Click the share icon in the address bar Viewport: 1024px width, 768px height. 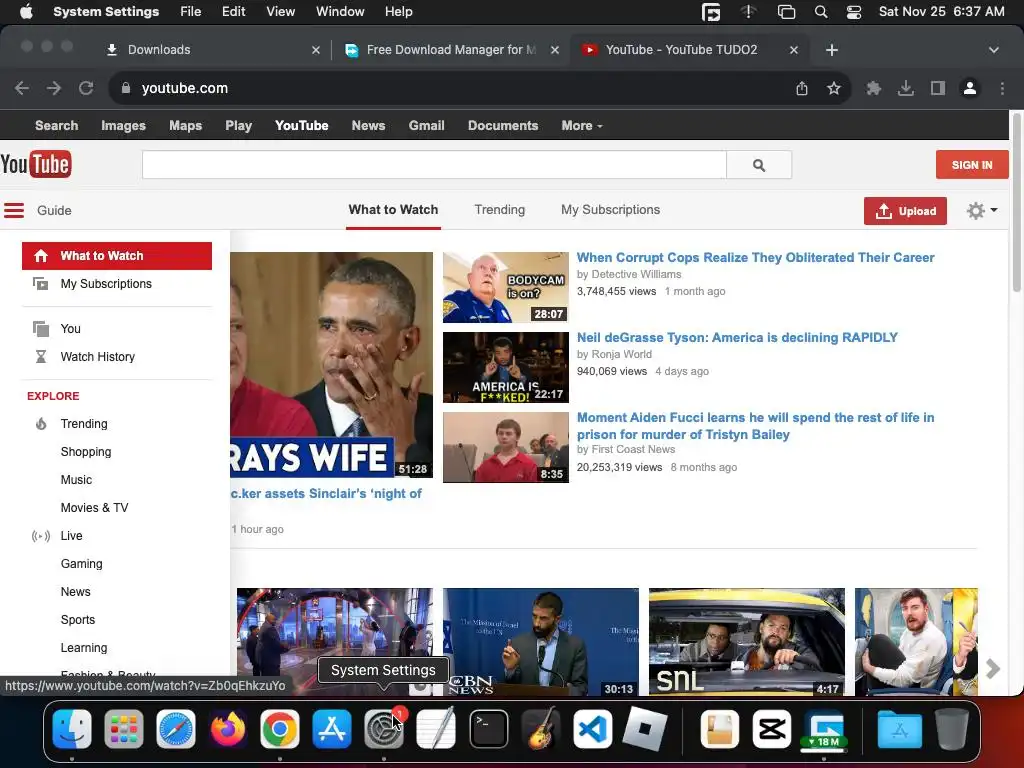[x=802, y=88]
